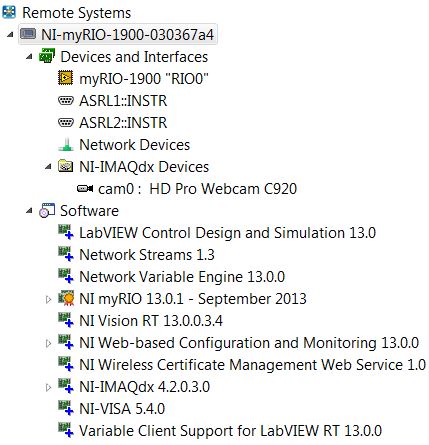429x445 pixels.
Task: Click the cam0 camera icon
Action: (85, 189)
